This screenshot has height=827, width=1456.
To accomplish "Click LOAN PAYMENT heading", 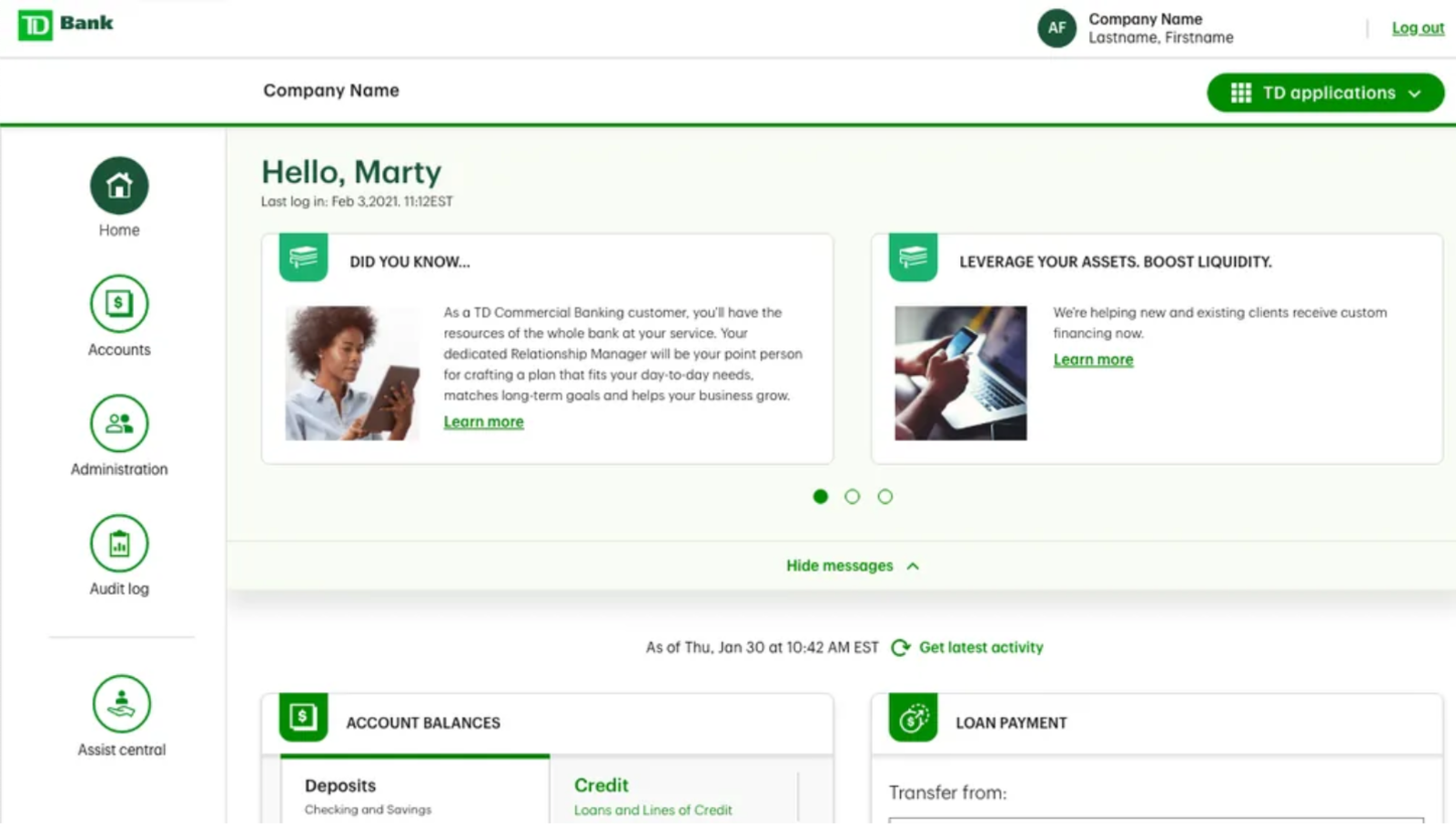I will tap(1011, 723).
